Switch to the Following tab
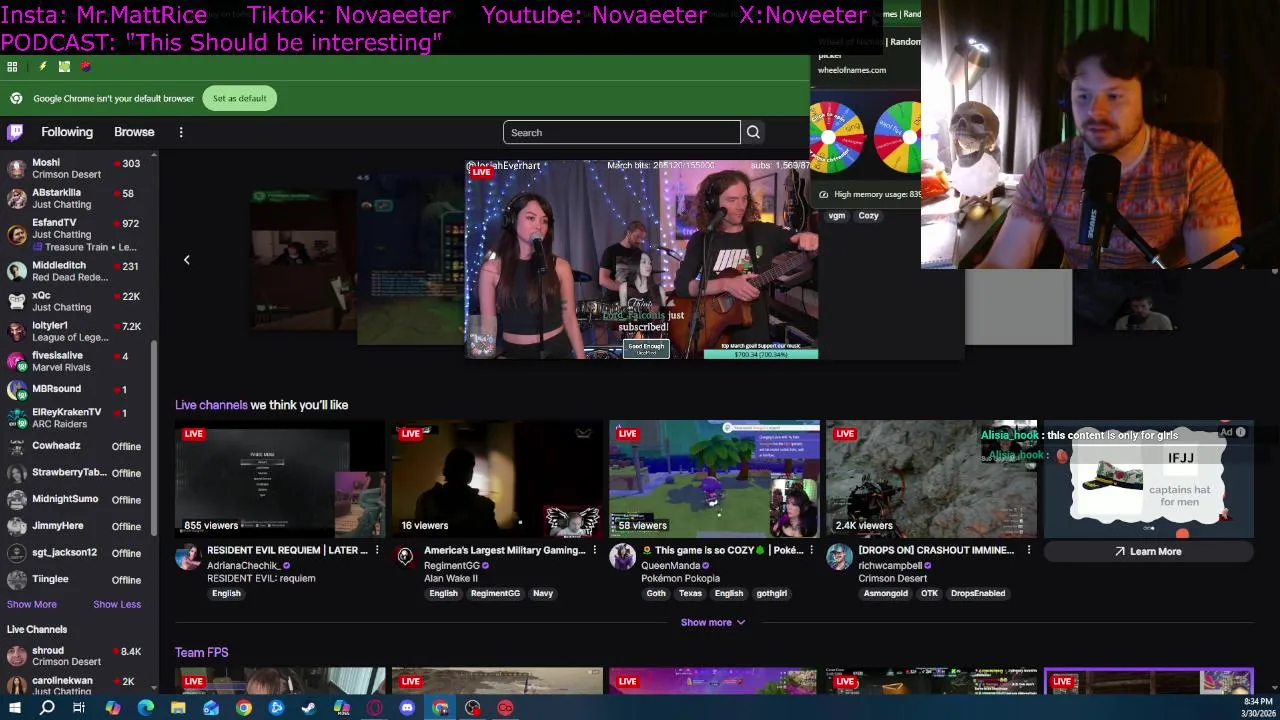The image size is (1280, 720). 67,132
